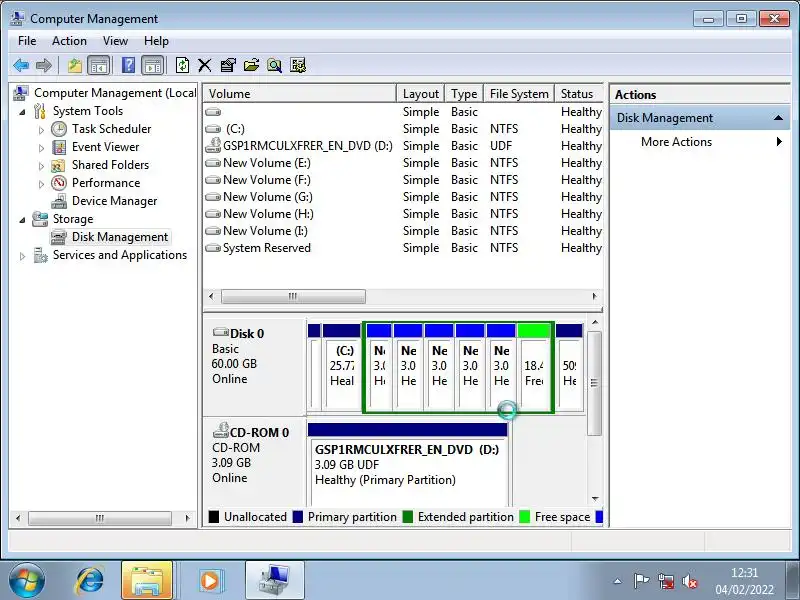Screen dimensions: 800x600
Task: Click the Performance icon in tree
Action: pyautogui.click(x=59, y=183)
